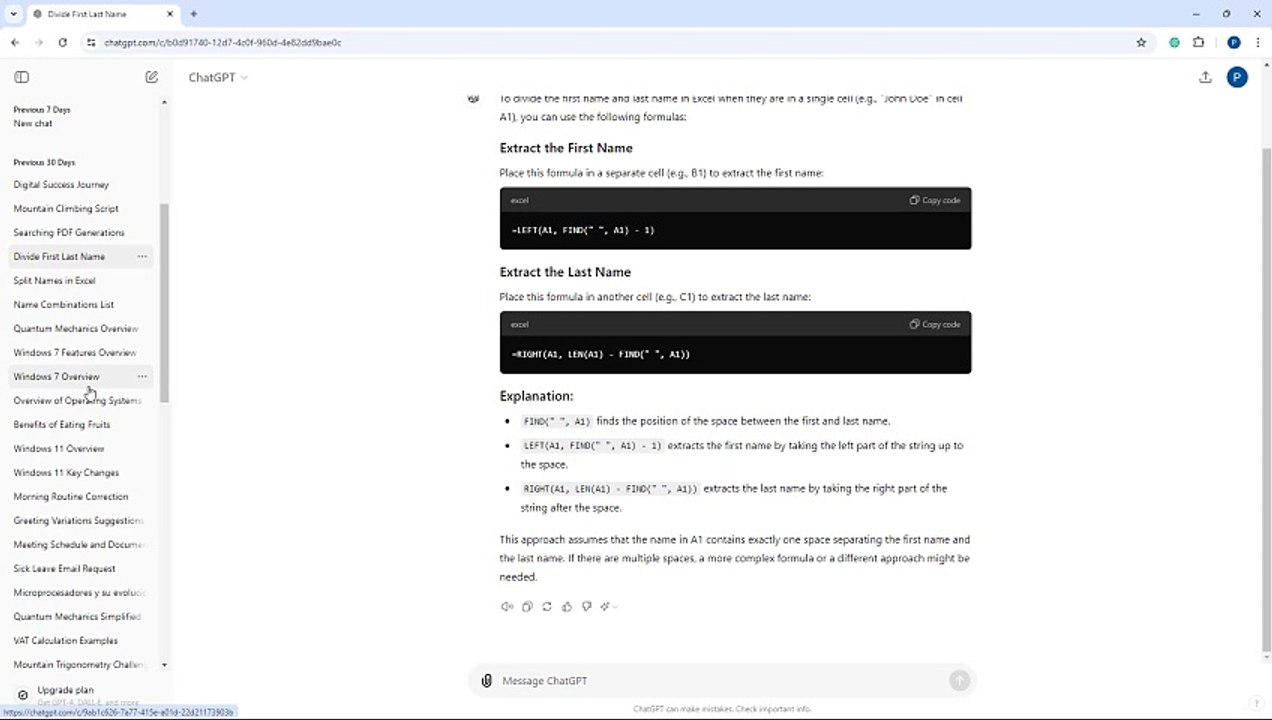The image size is (1272, 720).
Task: Open the profile avatar menu in ChatGPT
Action: point(1237,77)
